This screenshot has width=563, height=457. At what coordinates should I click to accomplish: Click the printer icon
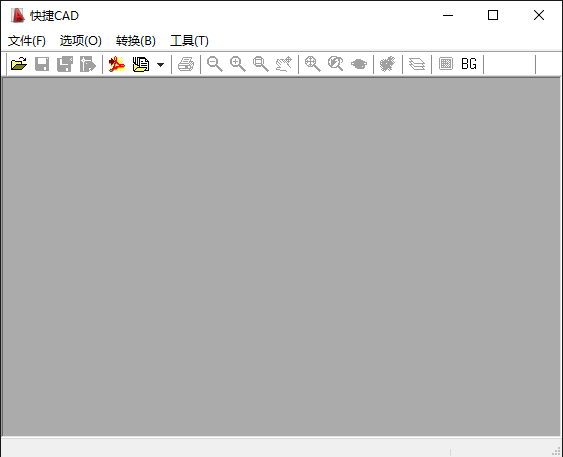click(x=186, y=64)
